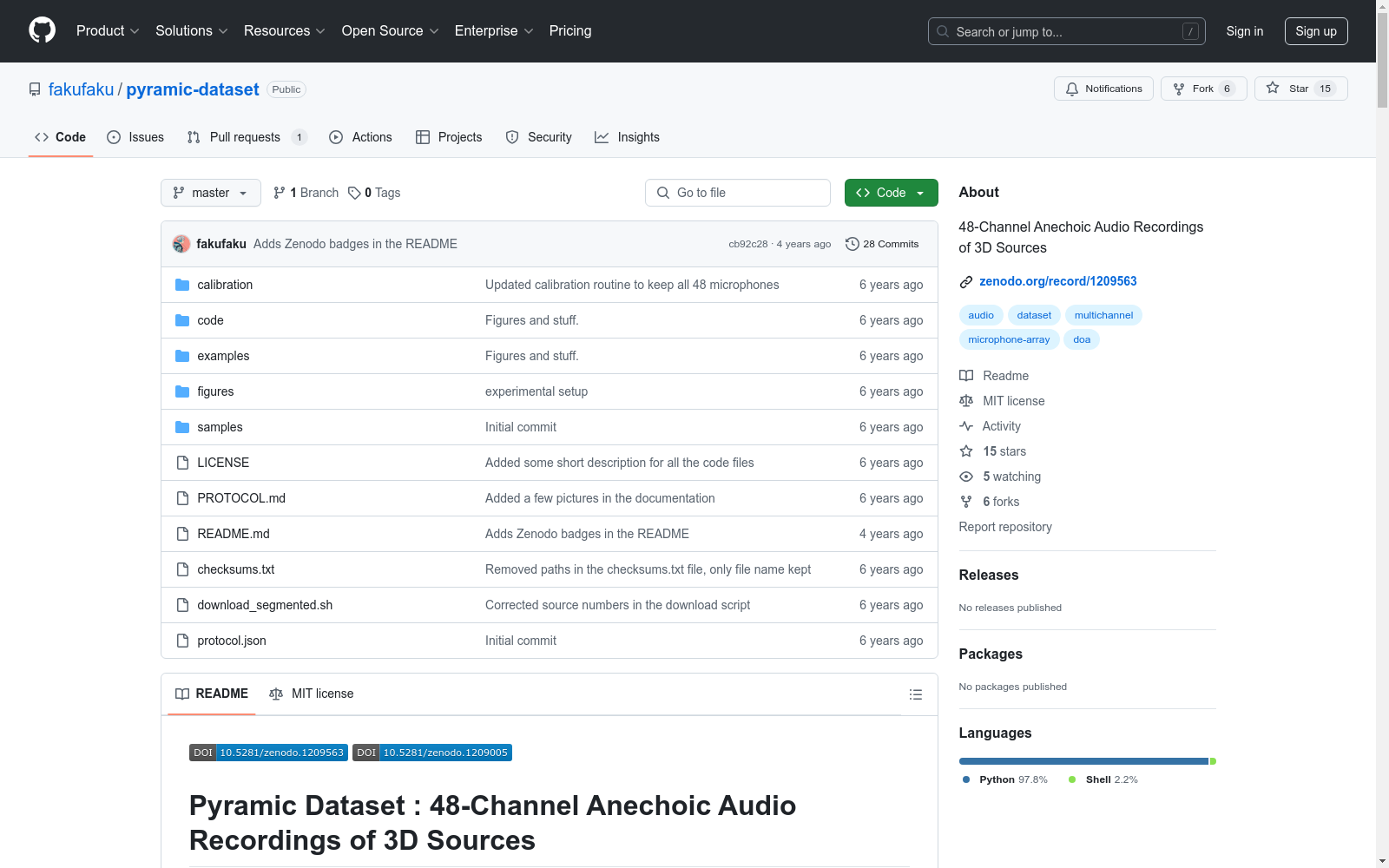The height and width of the screenshot is (868, 1389).
Task: Switch to the Projects tab
Action: coord(449,137)
